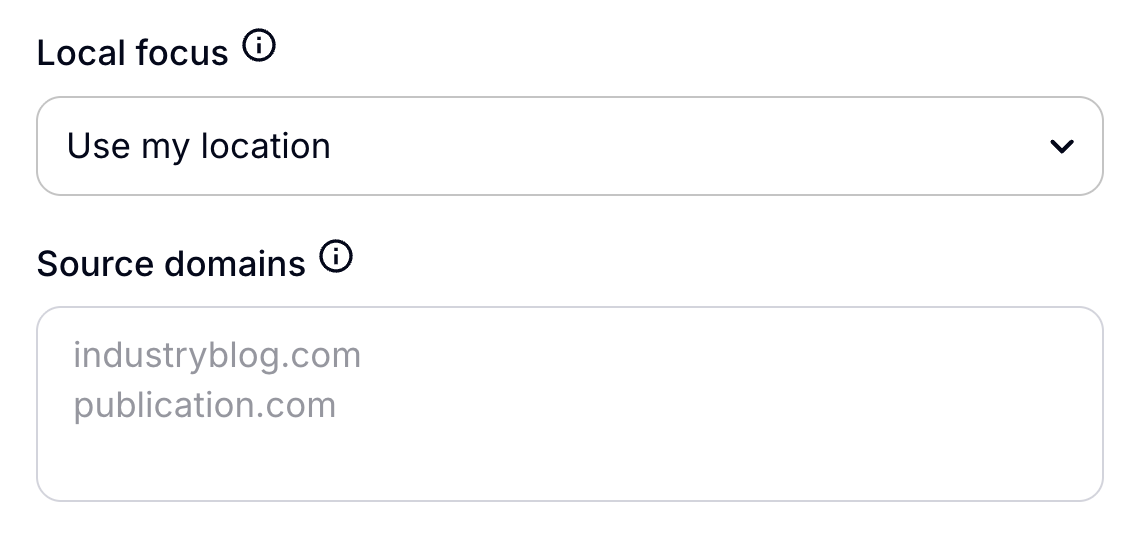Open info about Source domains setting
Image resolution: width=1144 pixels, height=546 pixels.
tap(336, 257)
